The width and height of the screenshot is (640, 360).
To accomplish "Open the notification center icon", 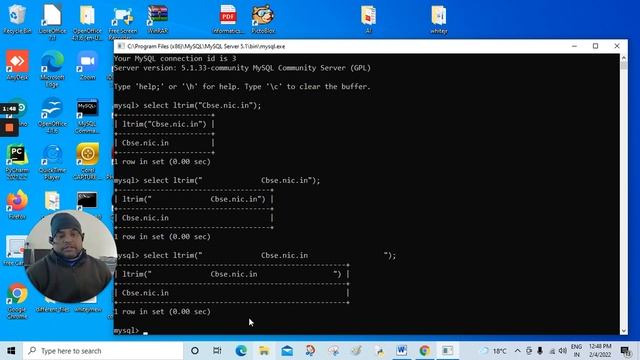I will [x=626, y=351].
